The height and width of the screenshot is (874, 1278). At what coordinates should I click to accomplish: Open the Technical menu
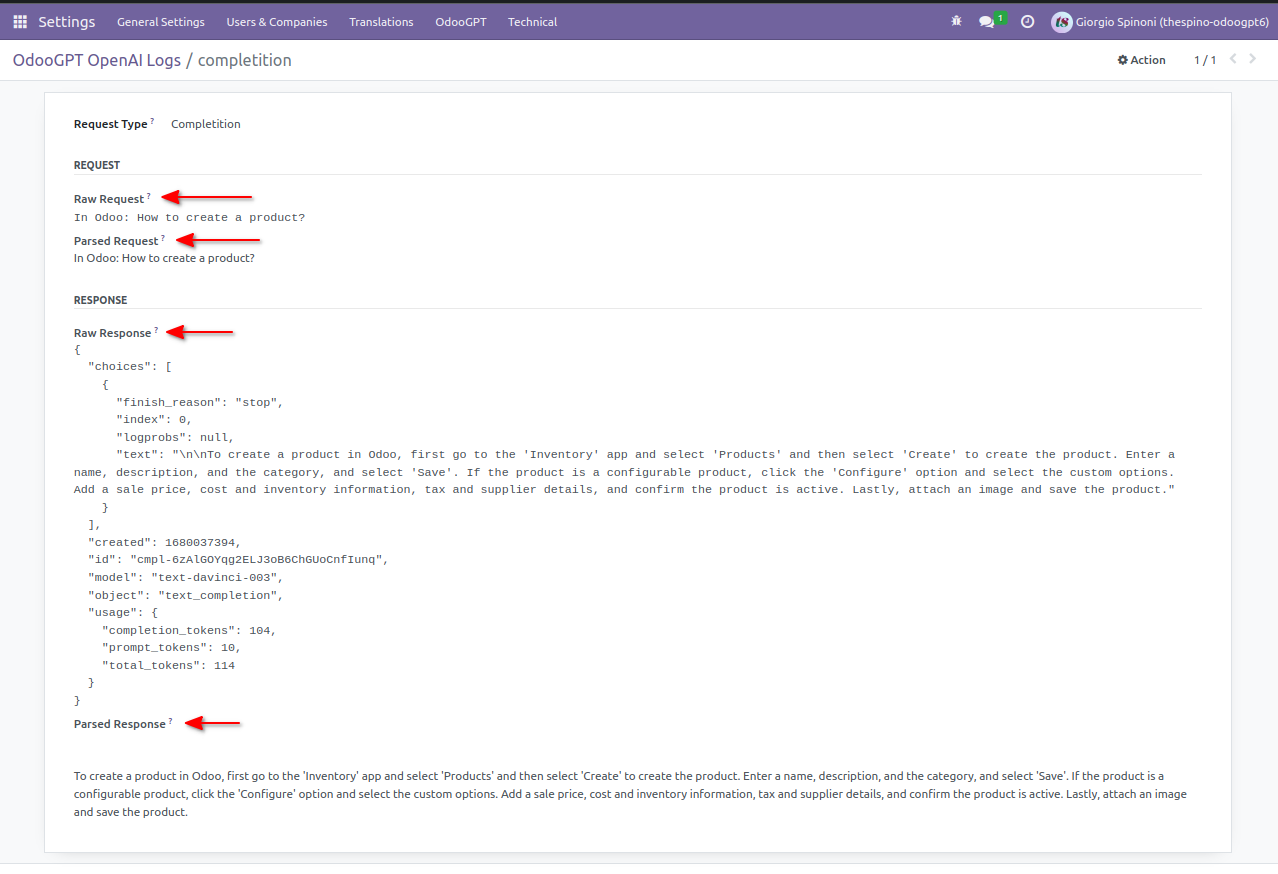[533, 21]
